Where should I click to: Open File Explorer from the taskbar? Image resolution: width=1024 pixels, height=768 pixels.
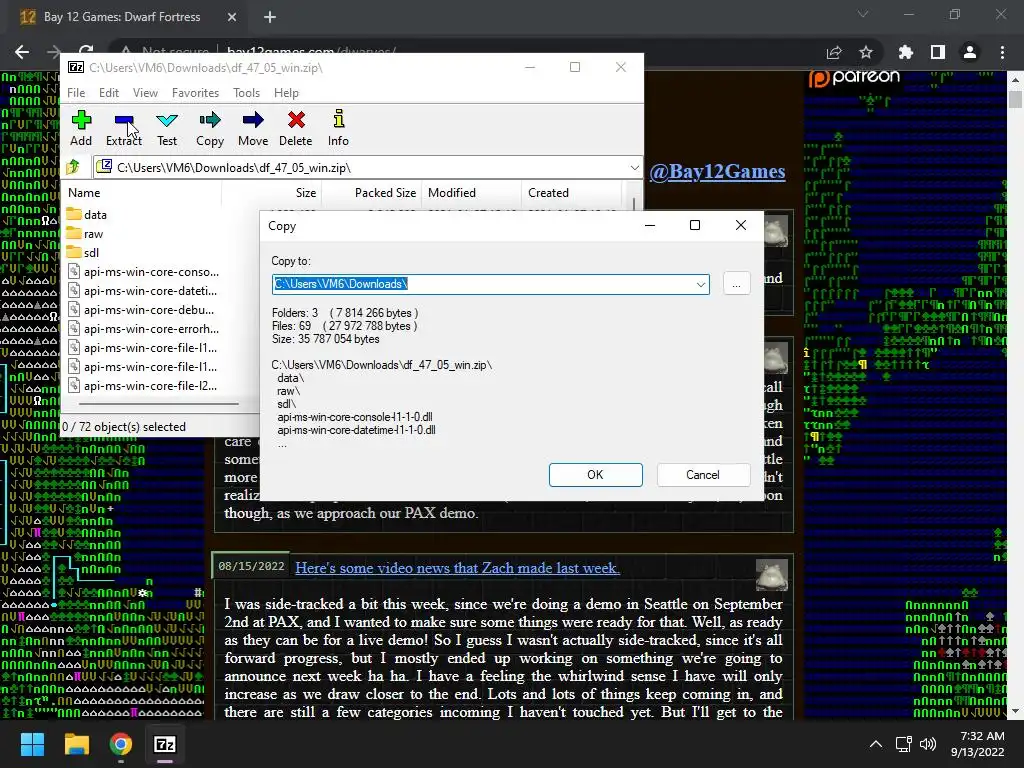[76, 744]
